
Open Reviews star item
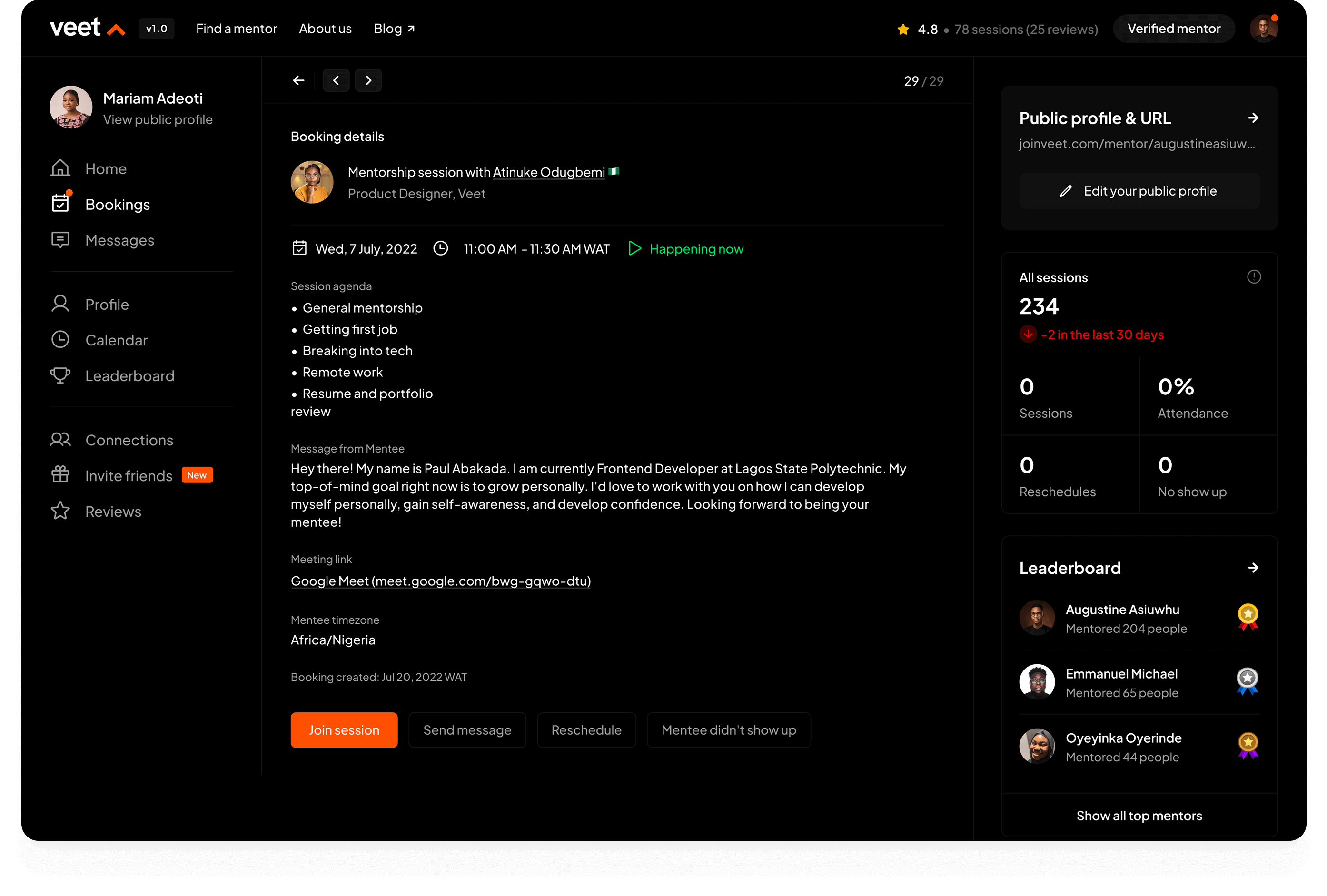click(x=113, y=512)
